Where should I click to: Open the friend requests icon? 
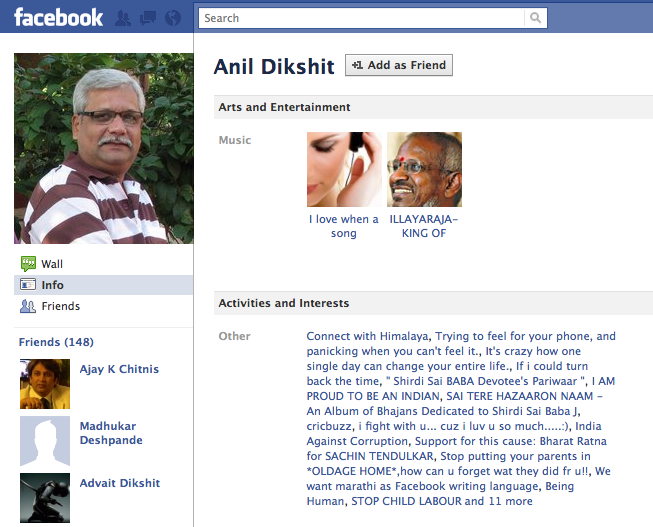123,18
